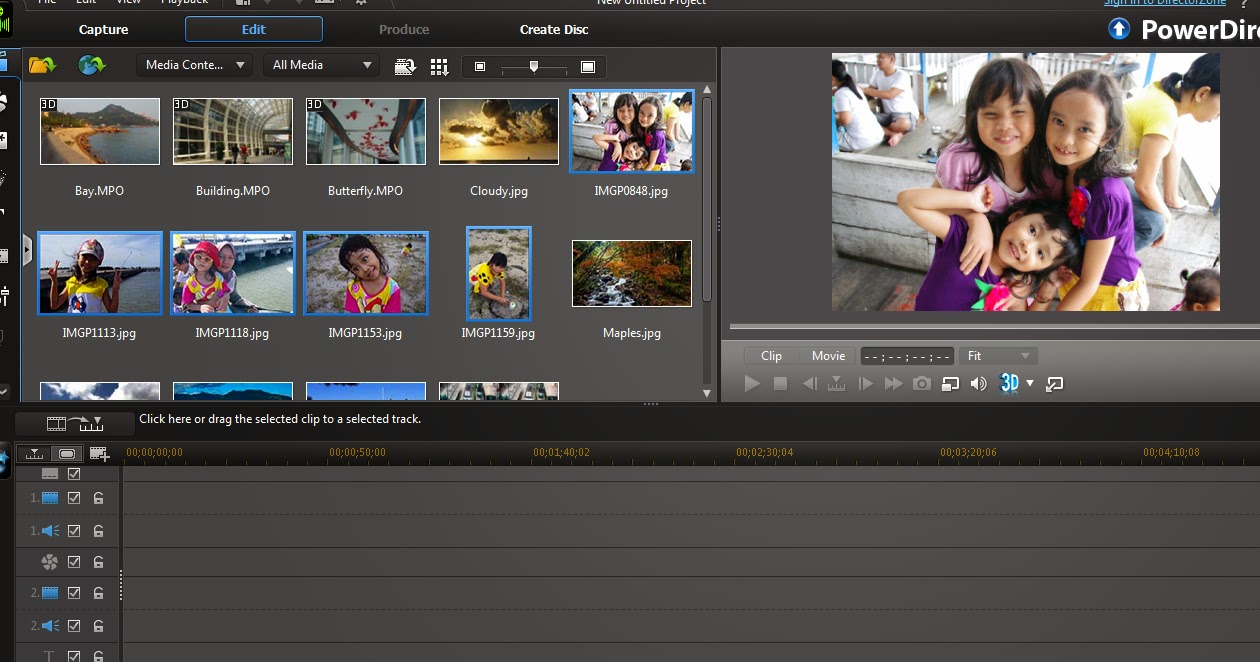Unlock or lock video track 1
Image resolution: width=1260 pixels, height=662 pixels.
[x=98, y=498]
